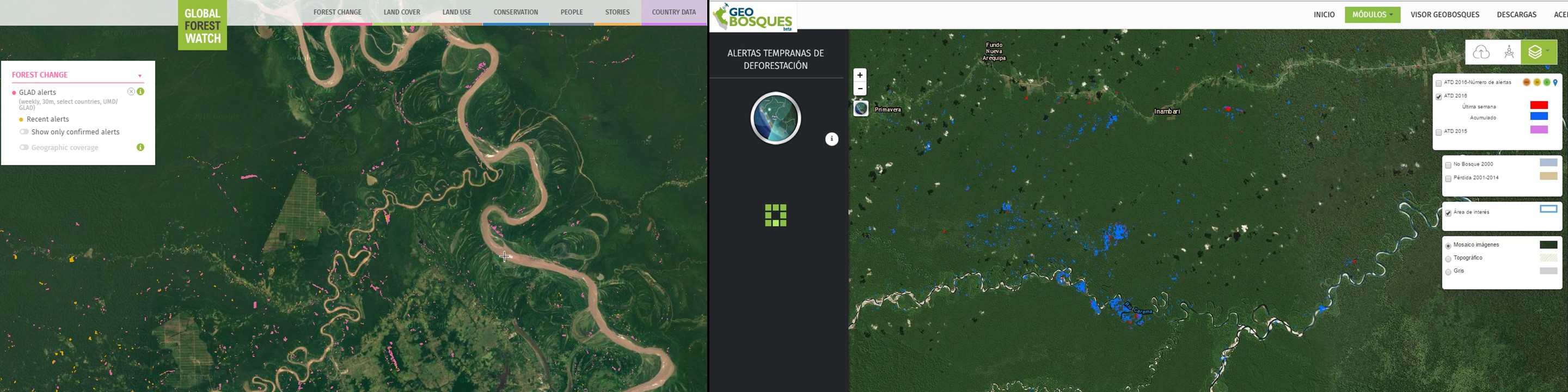
Task: Toggle Geographic coverage switch
Action: 24,148
